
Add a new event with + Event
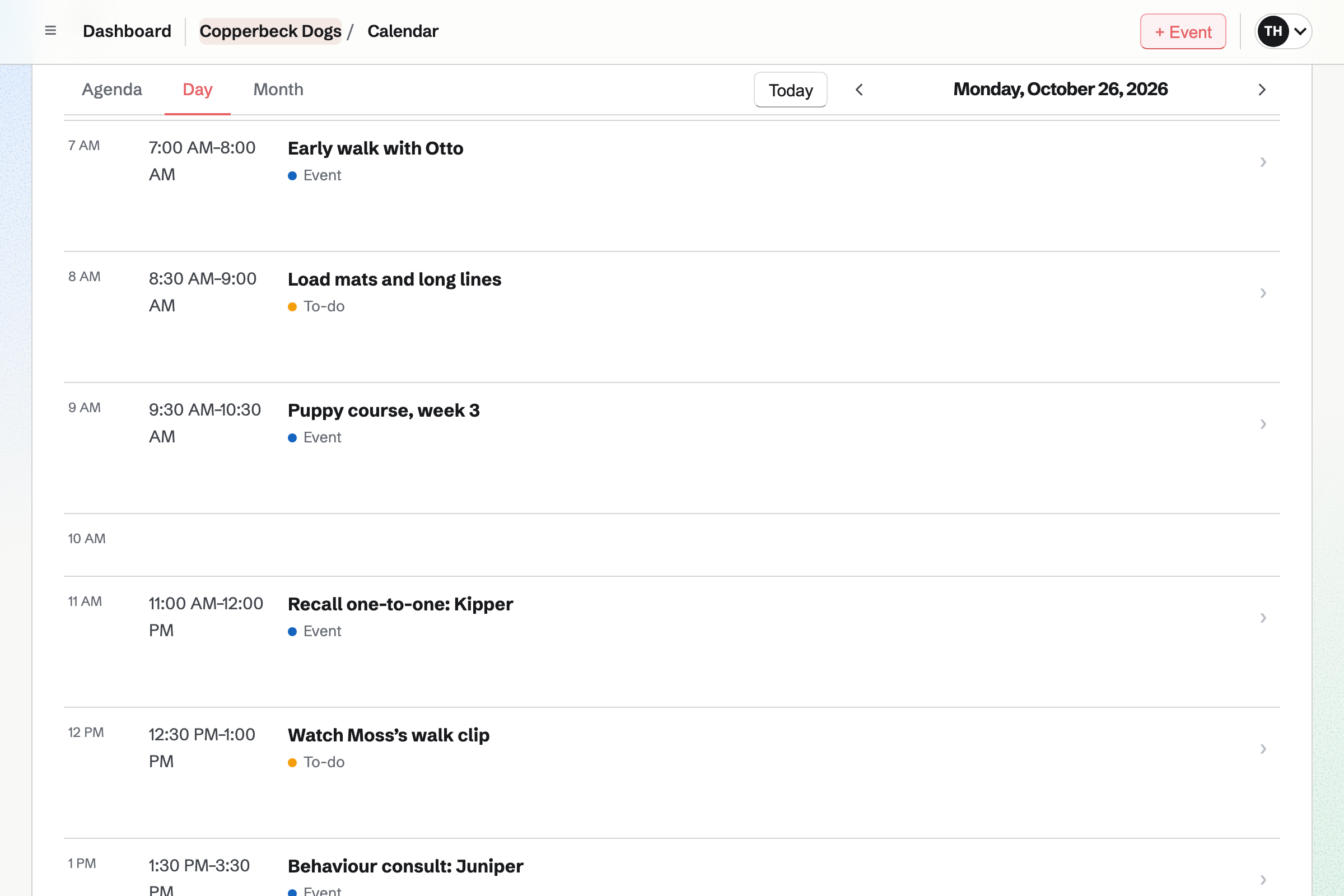(1183, 31)
